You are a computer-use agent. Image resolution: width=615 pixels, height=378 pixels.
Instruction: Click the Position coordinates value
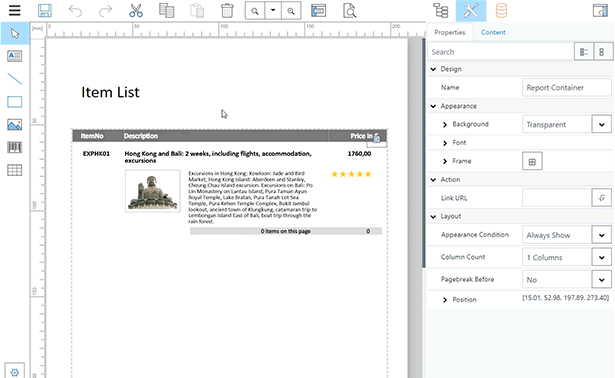pos(565,298)
